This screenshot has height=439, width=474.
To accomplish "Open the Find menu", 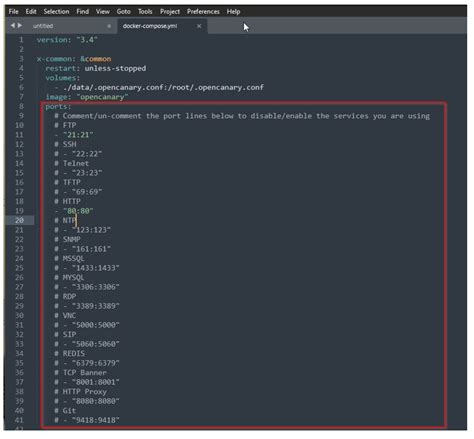I will point(83,12).
